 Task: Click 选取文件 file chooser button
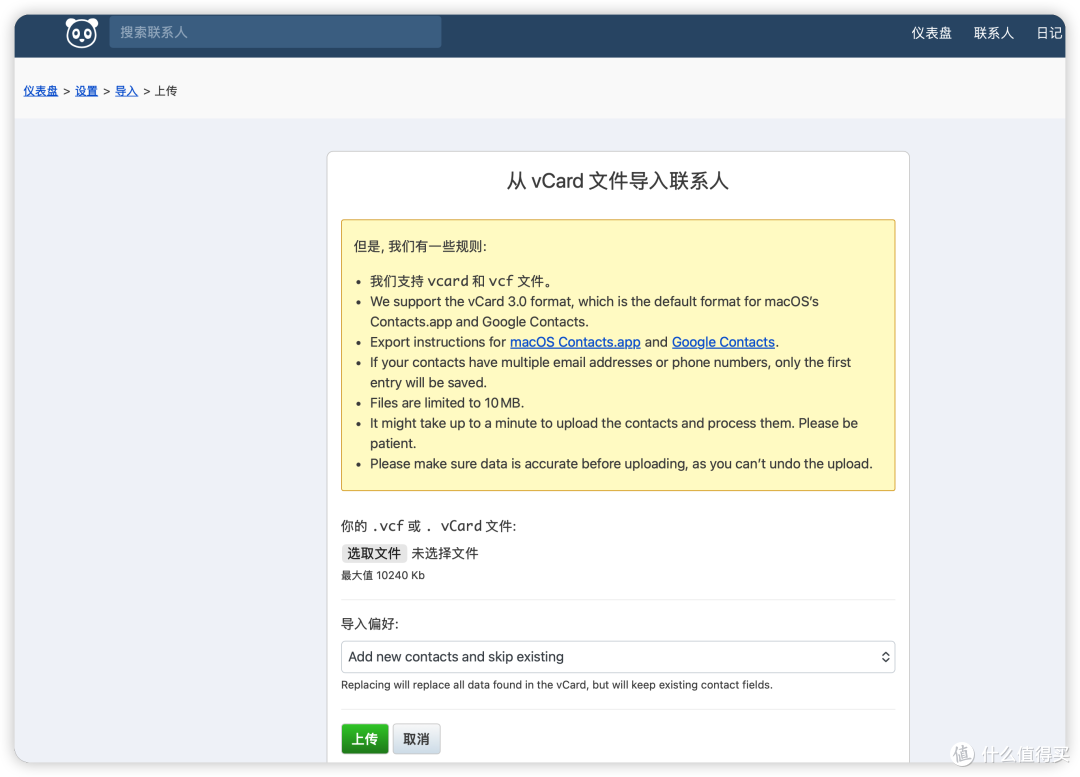(x=373, y=553)
